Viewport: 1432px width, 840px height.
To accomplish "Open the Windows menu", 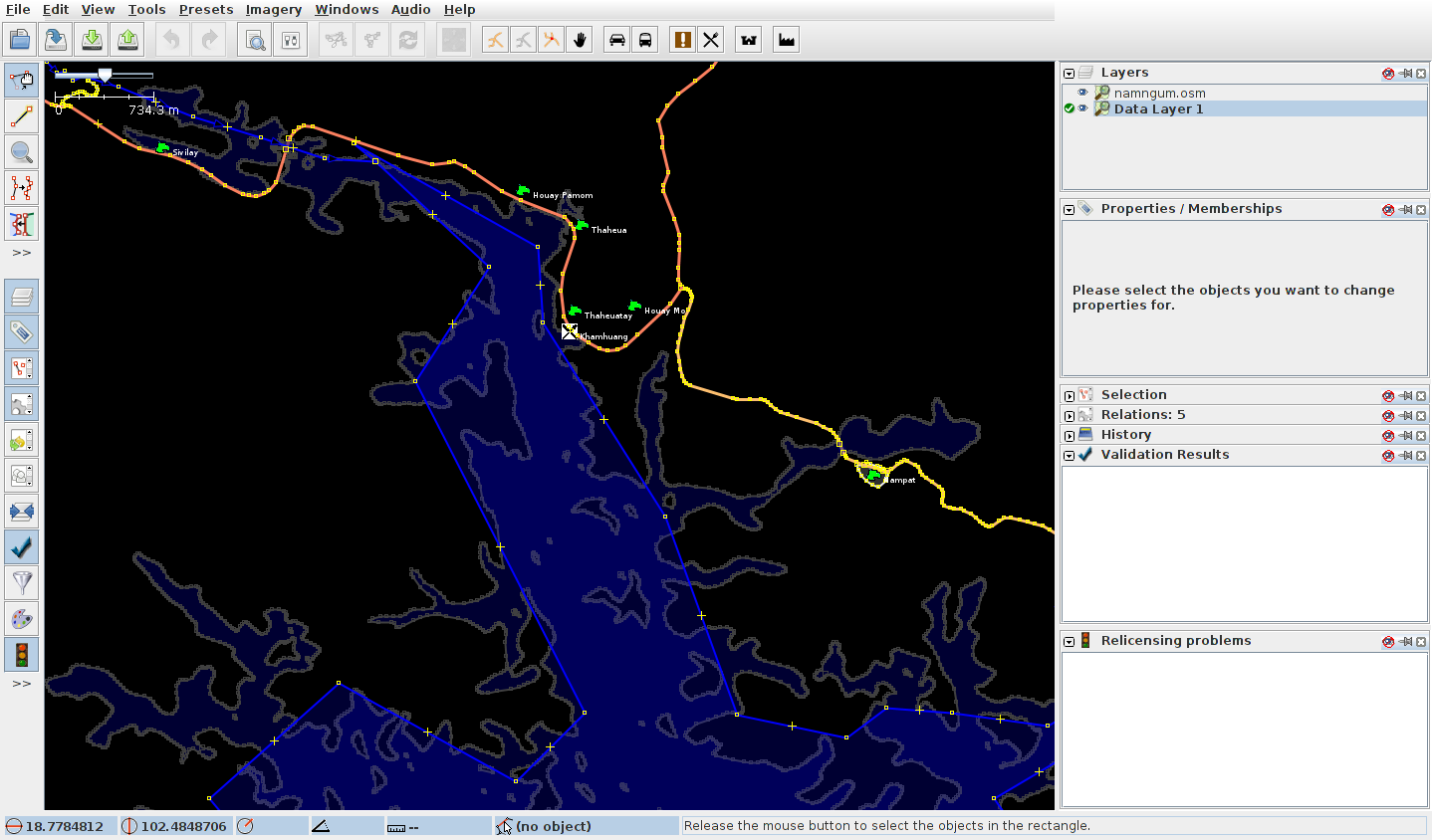I will (347, 9).
